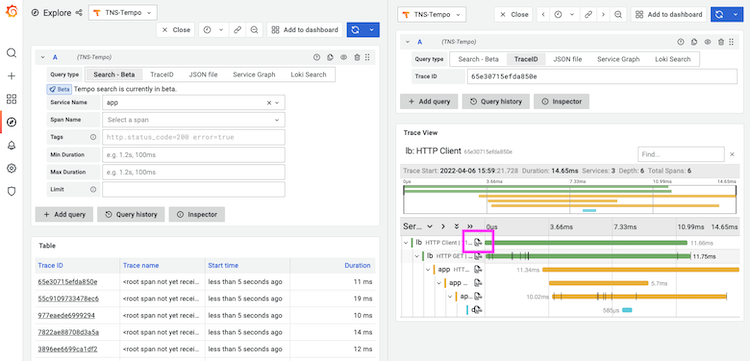Open Server Admin shield icon
The image size is (750, 361).
pos(11,191)
